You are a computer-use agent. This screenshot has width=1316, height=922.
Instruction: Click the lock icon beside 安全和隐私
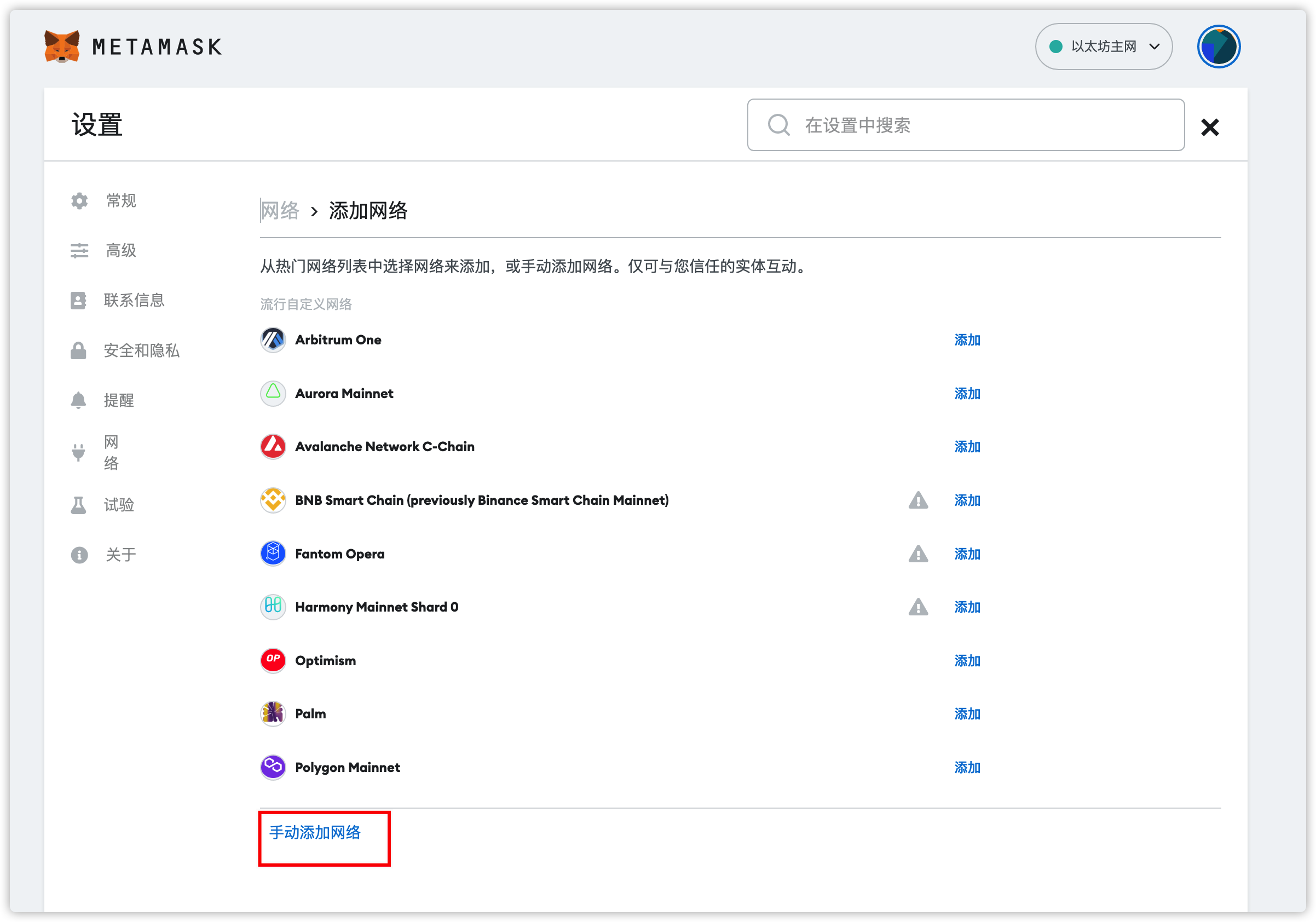point(78,350)
